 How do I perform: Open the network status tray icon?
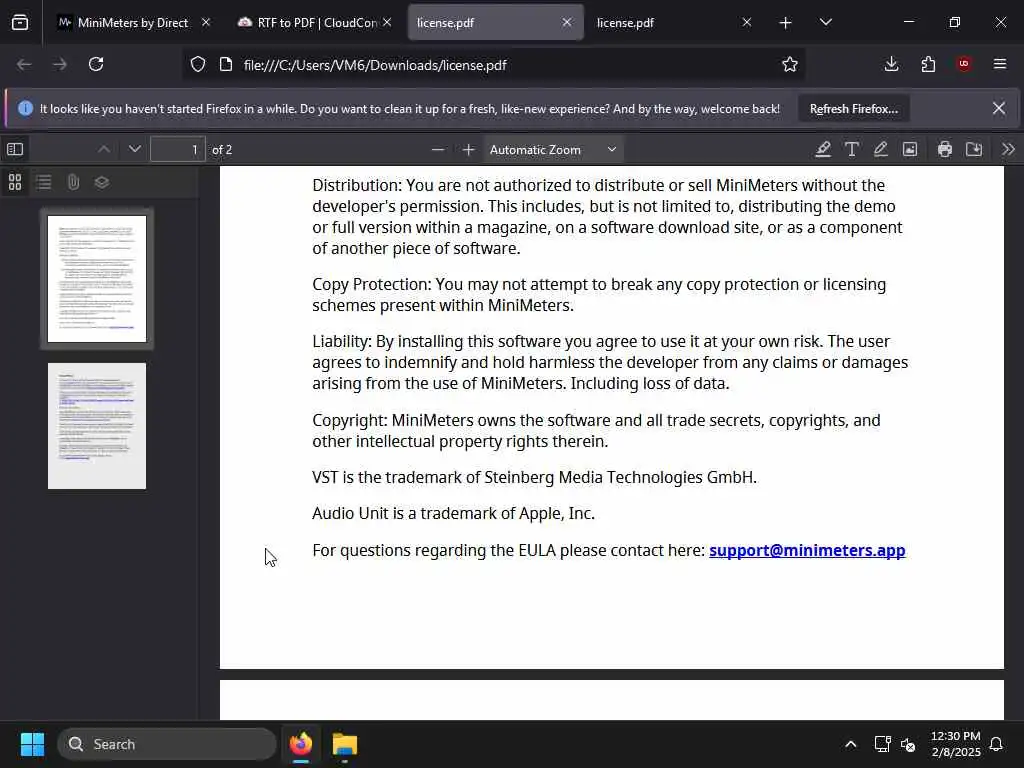(x=882, y=744)
